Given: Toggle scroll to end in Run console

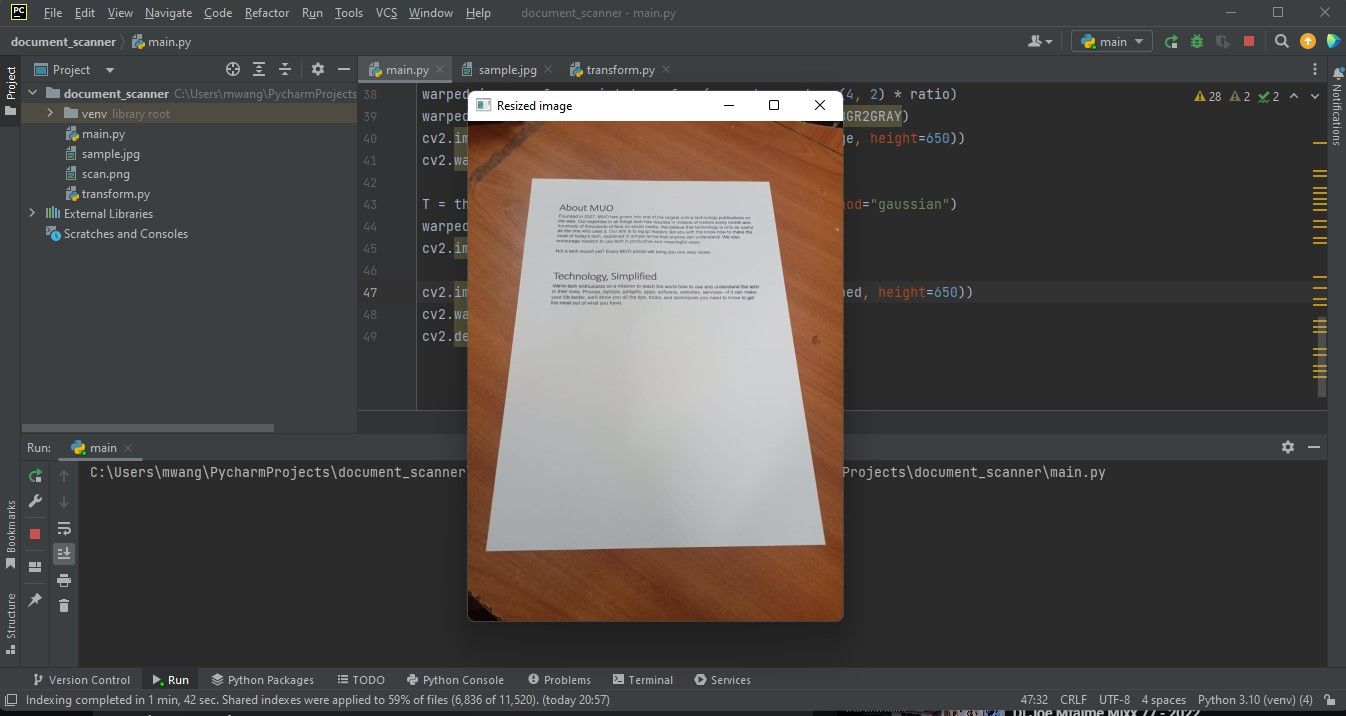Looking at the screenshot, I should click(64, 553).
